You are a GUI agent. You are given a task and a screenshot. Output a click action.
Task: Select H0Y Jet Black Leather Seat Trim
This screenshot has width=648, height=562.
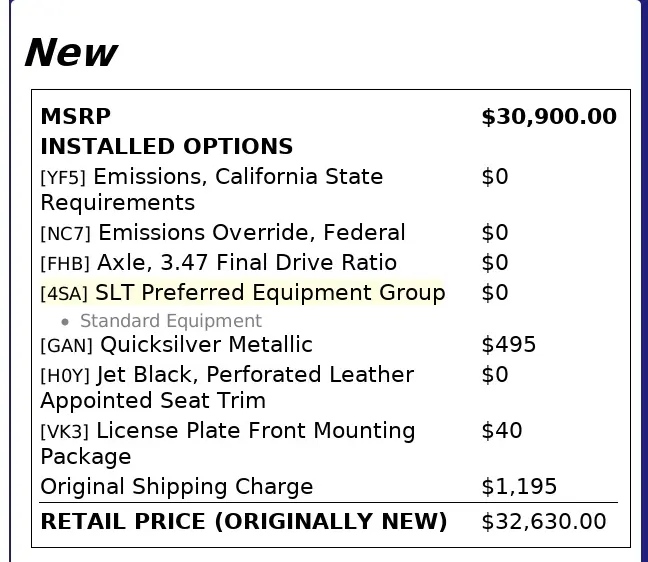[227, 388]
